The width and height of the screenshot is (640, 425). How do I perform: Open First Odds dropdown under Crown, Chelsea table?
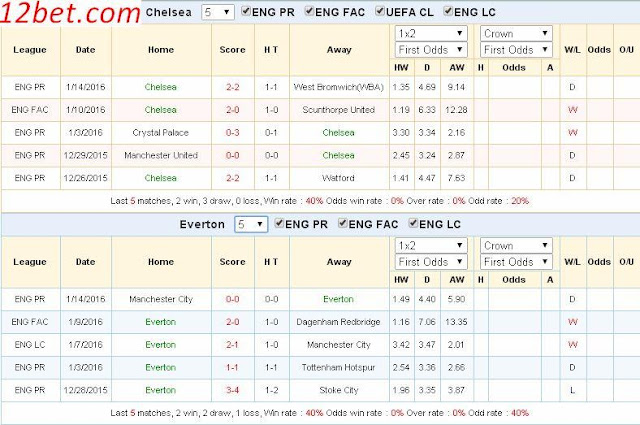(516, 50)
